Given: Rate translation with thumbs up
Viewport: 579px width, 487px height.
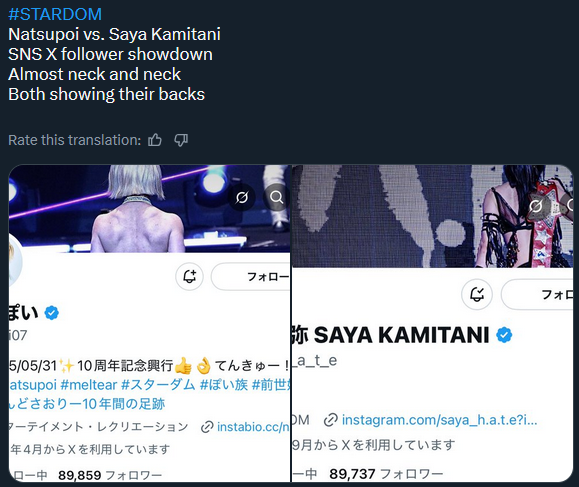Looking at the screenshot, I should pyautogui.click(x=155, y=140).
